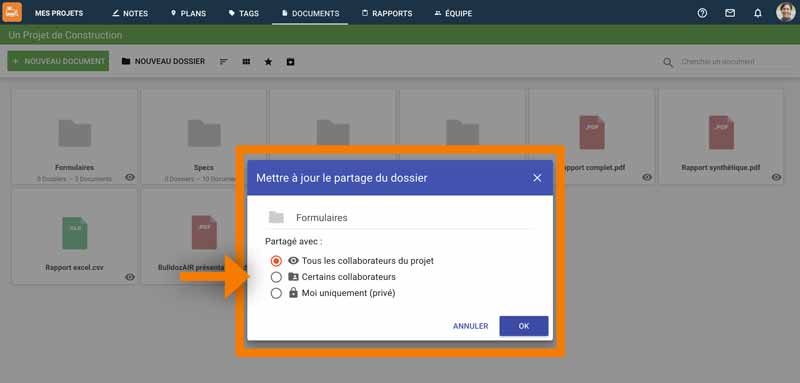800x383 pixels.
Task: Open the help question mark icon
Action: (x=702, y=13)
